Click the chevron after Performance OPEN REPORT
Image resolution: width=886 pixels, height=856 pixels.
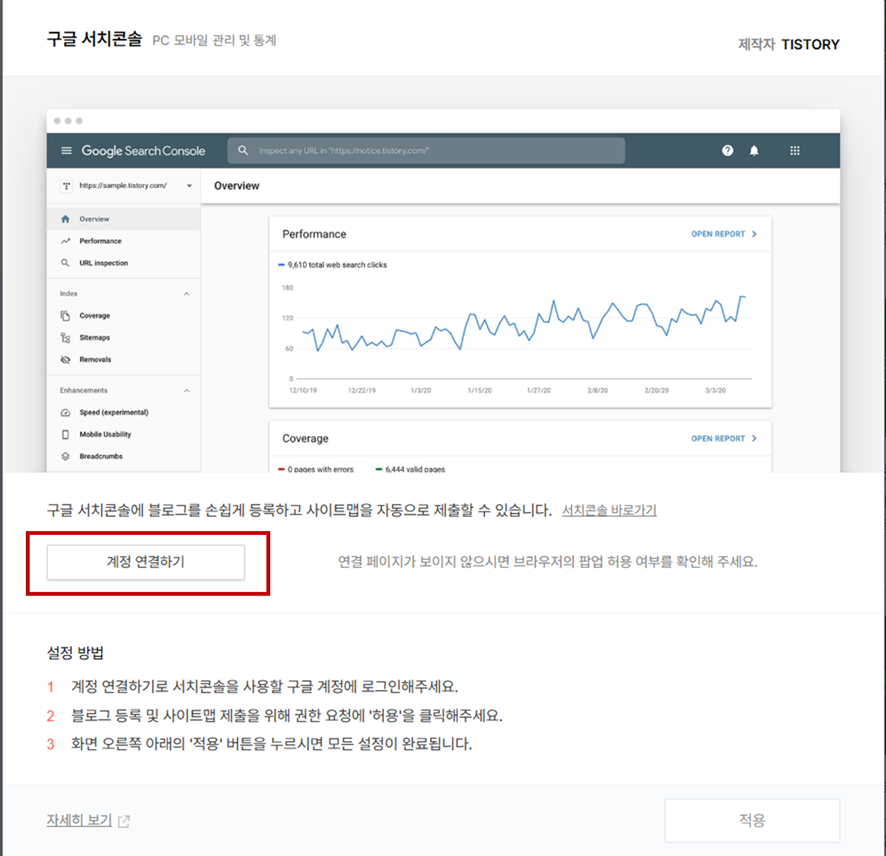754,234
